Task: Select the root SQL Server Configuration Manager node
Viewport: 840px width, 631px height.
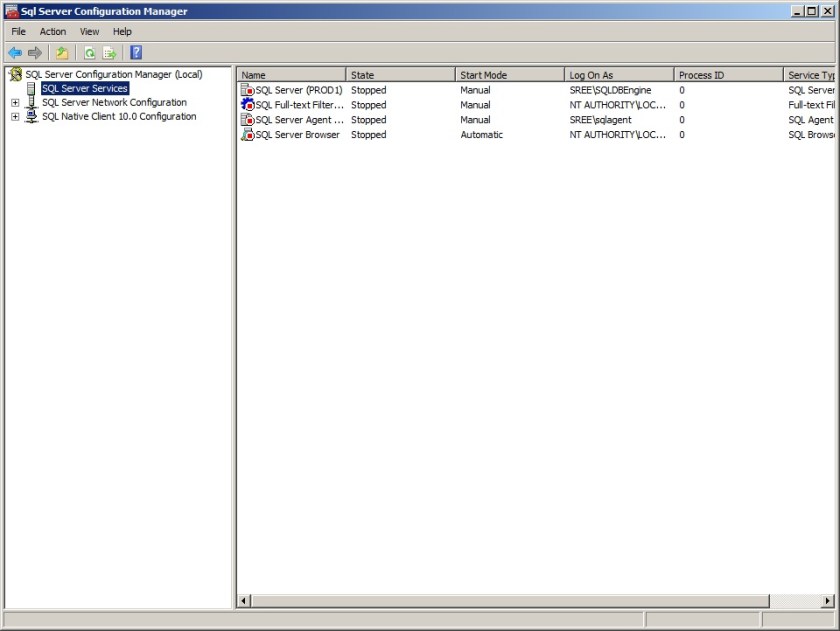Action: [113, 74]
